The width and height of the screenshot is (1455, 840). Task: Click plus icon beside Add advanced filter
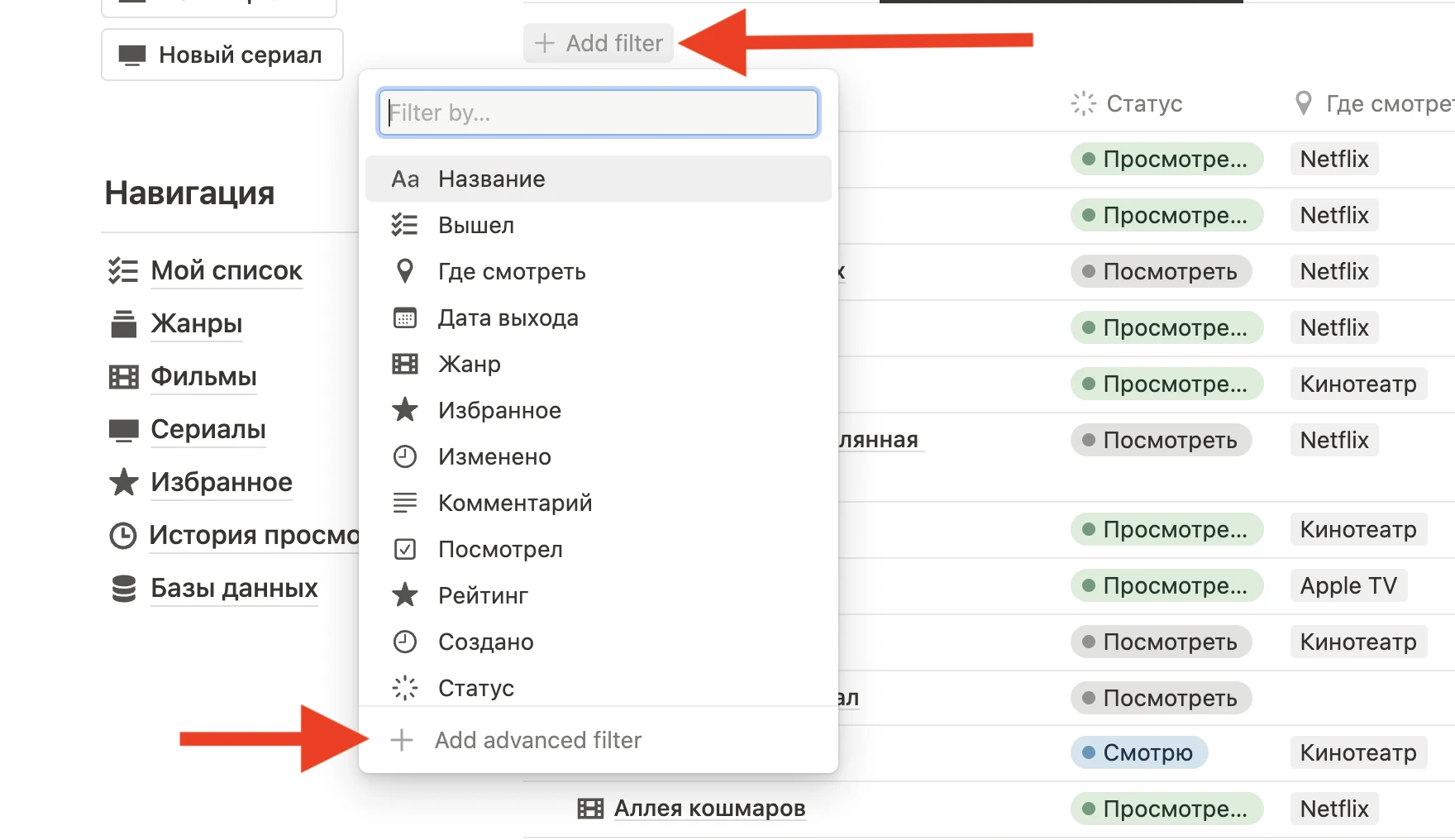[x=401, y=740]
